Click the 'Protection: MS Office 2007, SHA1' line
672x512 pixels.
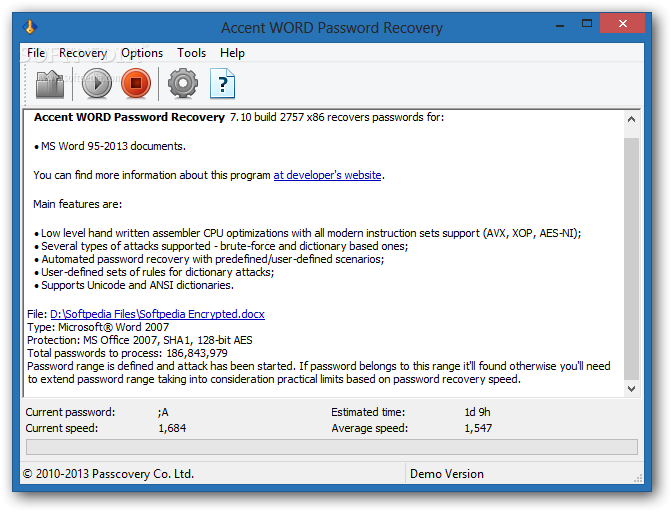(140, 340)
